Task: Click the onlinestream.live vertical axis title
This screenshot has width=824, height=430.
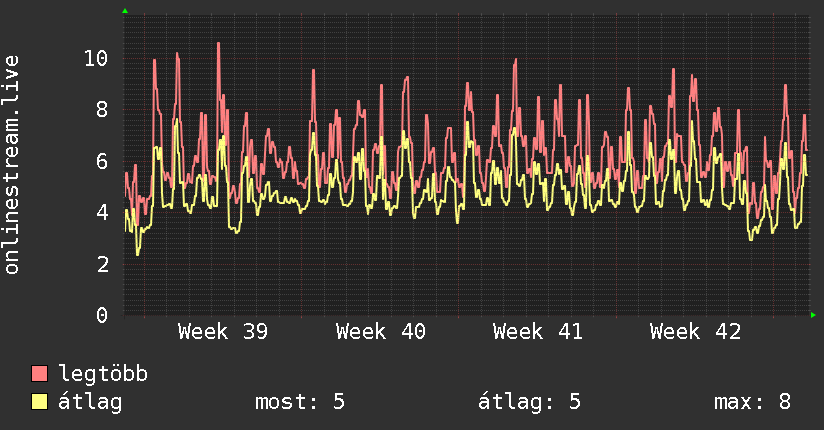Action: point(11,165)
